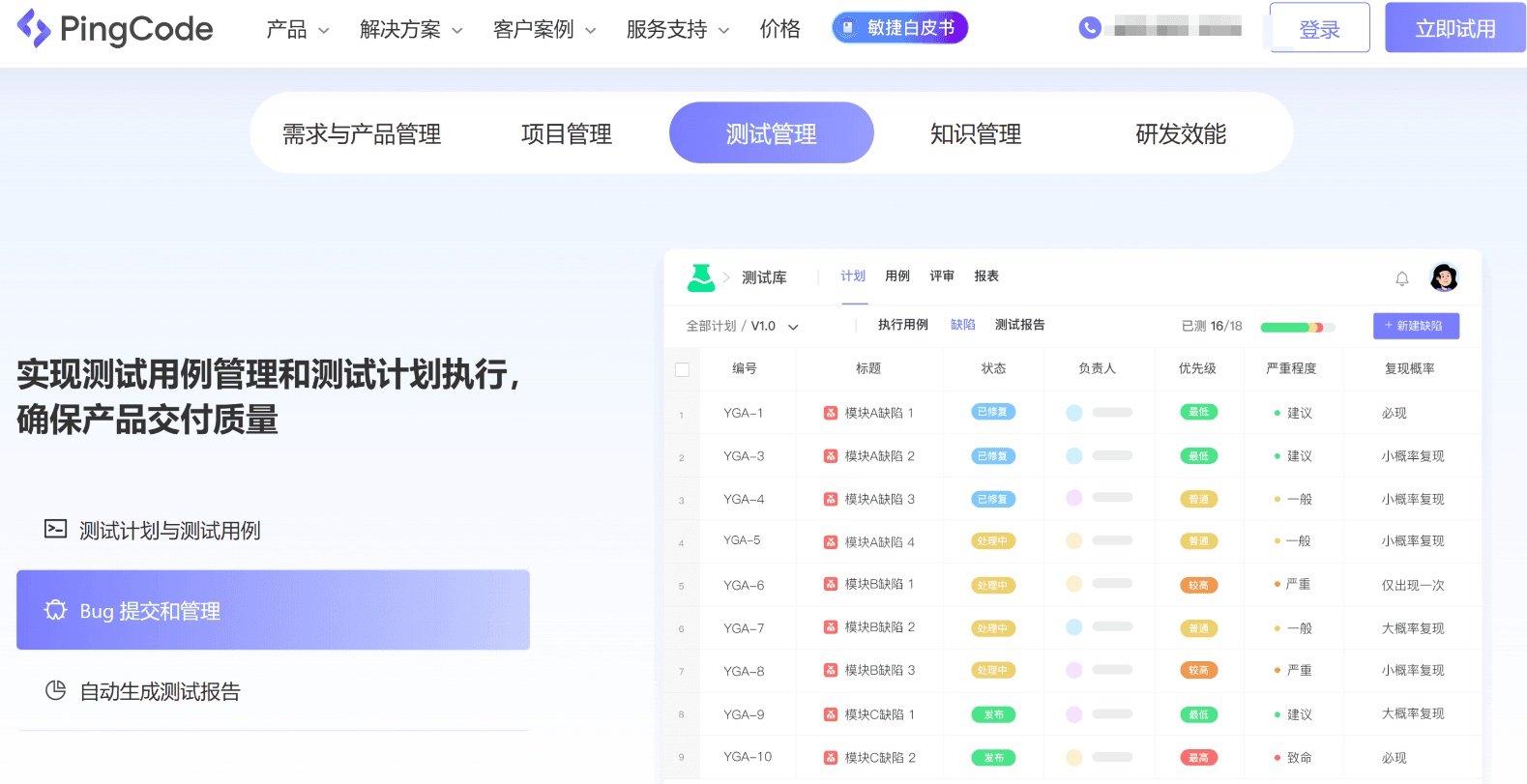
Task: Toggle the select-all checkbox in table header
Action: pyautogui.click(x=682, y=369)
